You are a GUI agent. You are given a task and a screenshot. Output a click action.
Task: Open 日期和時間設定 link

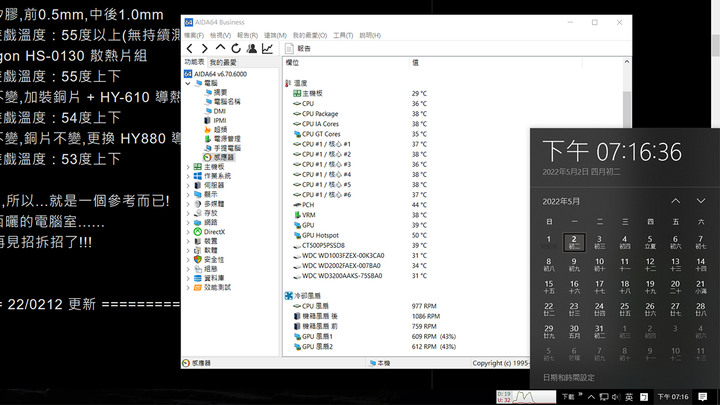click(x=568, y=377)
